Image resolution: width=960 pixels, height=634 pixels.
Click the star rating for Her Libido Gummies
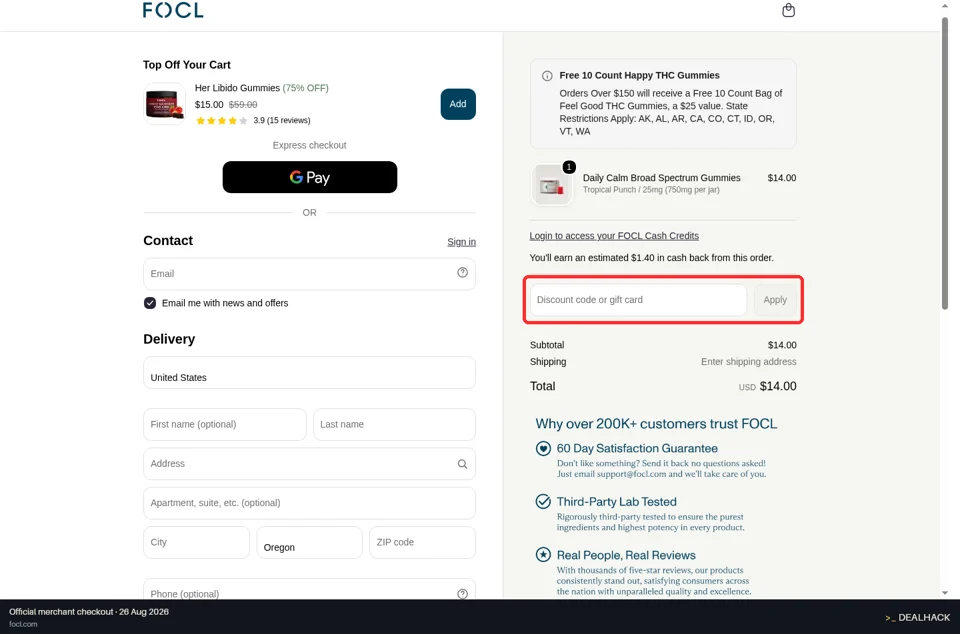[x=222, y=121]
